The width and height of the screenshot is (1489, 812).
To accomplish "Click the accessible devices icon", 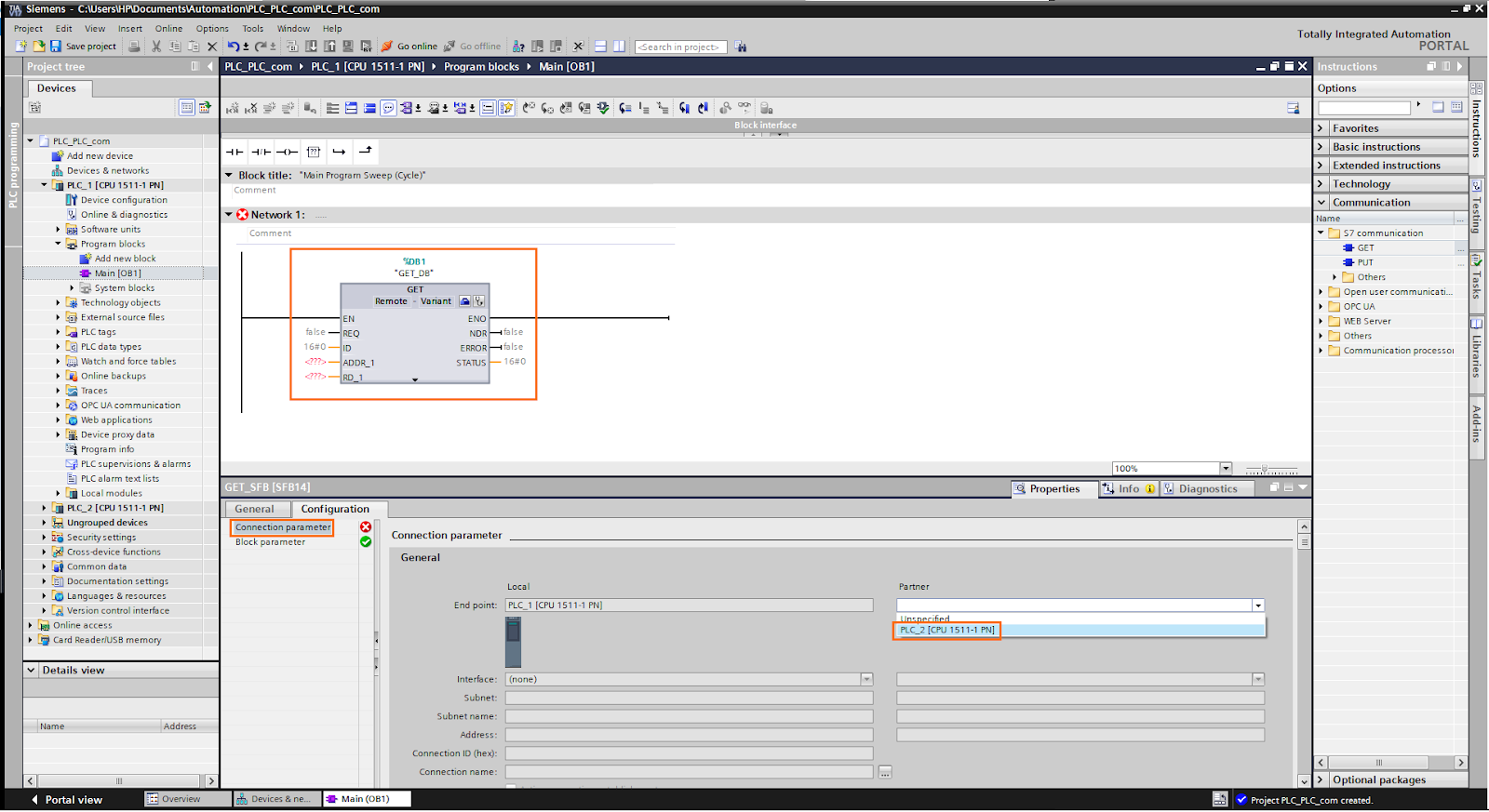I will click(x=518, y=47).
